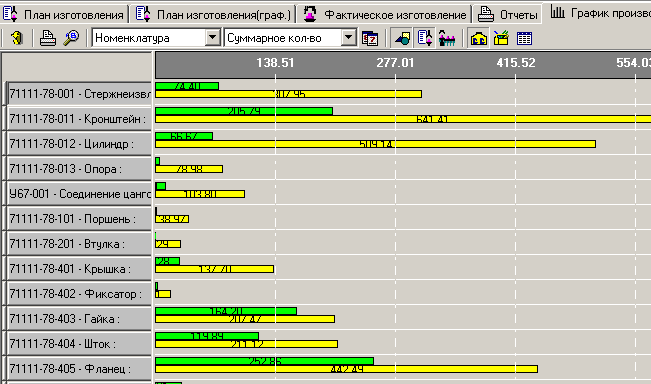Select row 71111-78-011 Кронштейн
Image resolution: width=651 pixels, height=384 pixels.
click(x=80, y=119)
